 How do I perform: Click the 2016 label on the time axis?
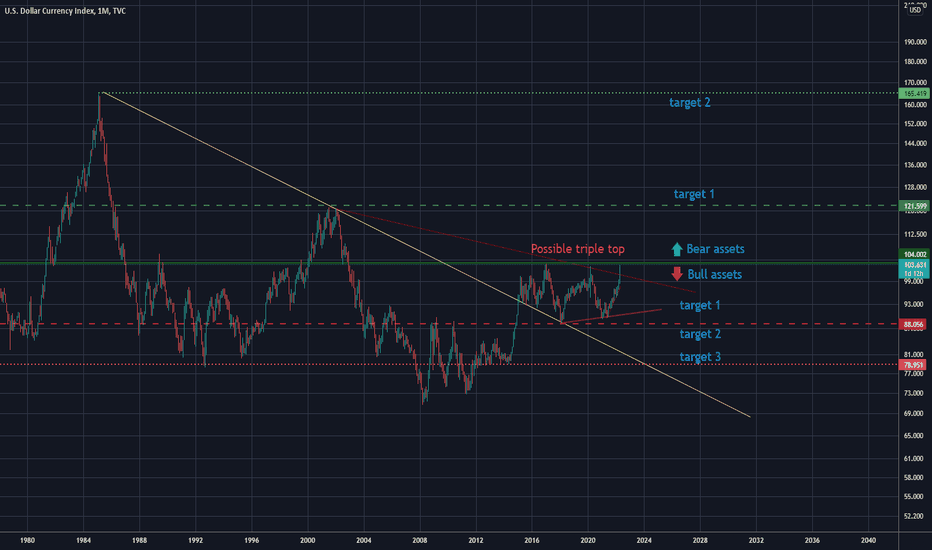(531, 540)
